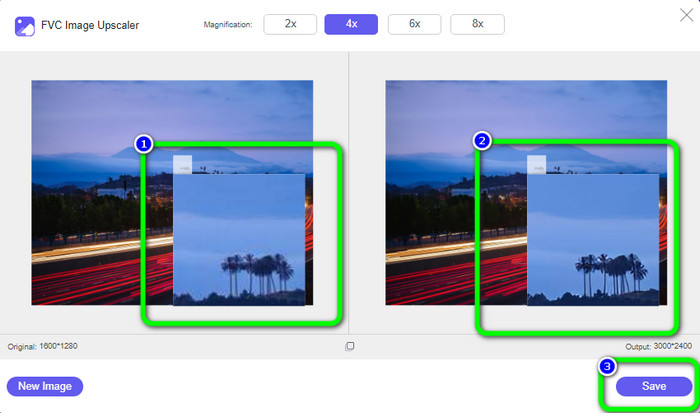Click New Image to upload another photo
Image resolution: width=700 pixels, height=413 pixels.
45,386
